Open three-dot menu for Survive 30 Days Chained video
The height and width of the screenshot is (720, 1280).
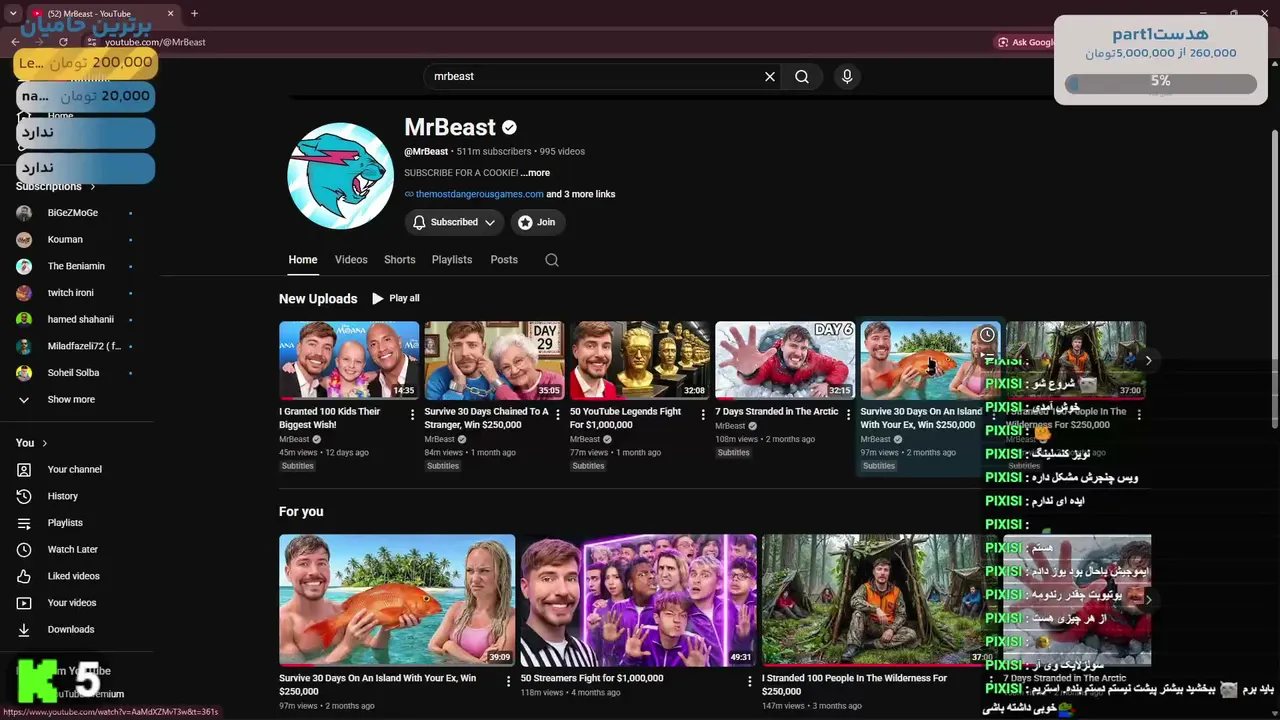(557, 414)
